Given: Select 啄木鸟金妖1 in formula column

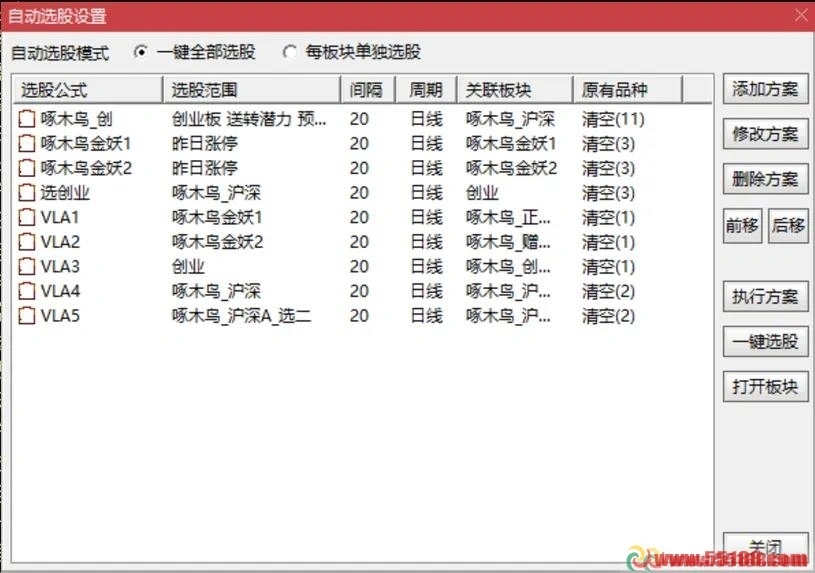Looking at the screenshot, I should (86, 144).
